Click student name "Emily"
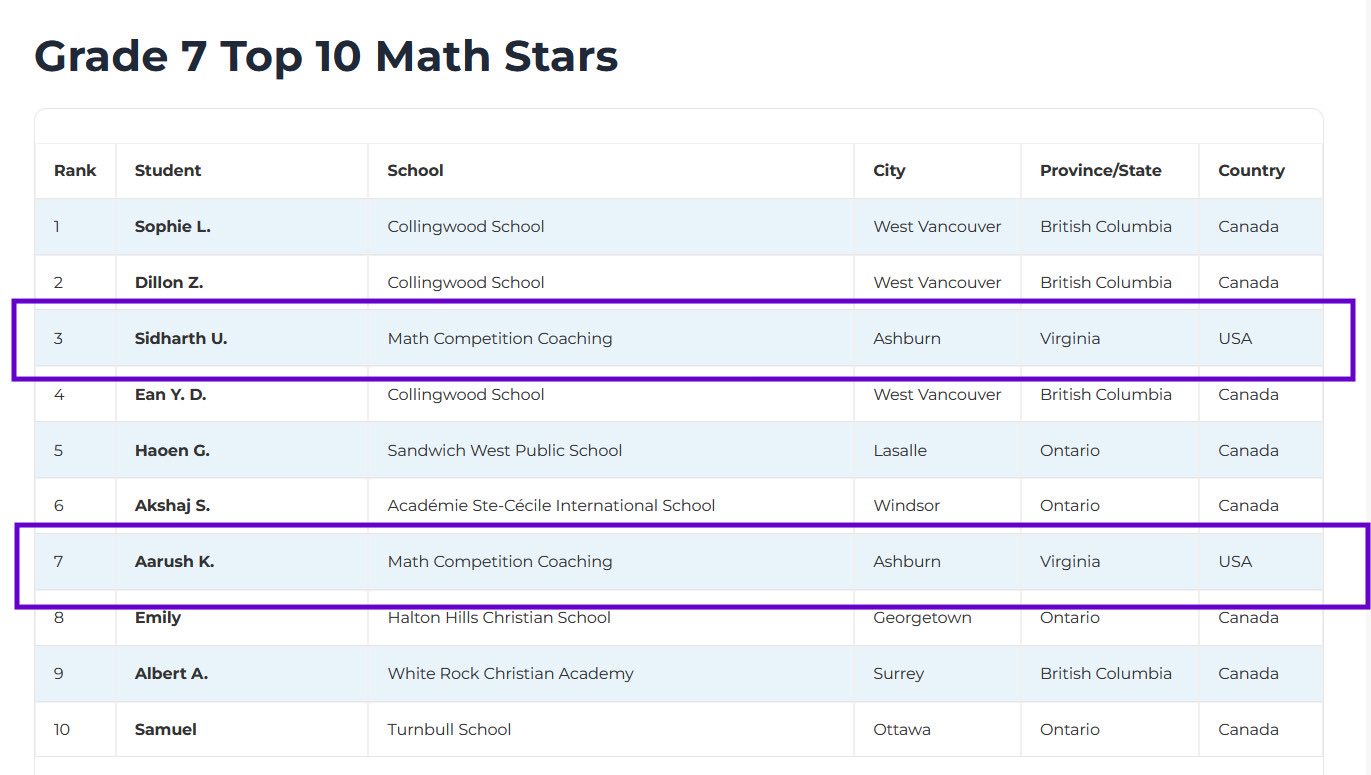Screen dimensions: 1371x775 coord(158,617)
